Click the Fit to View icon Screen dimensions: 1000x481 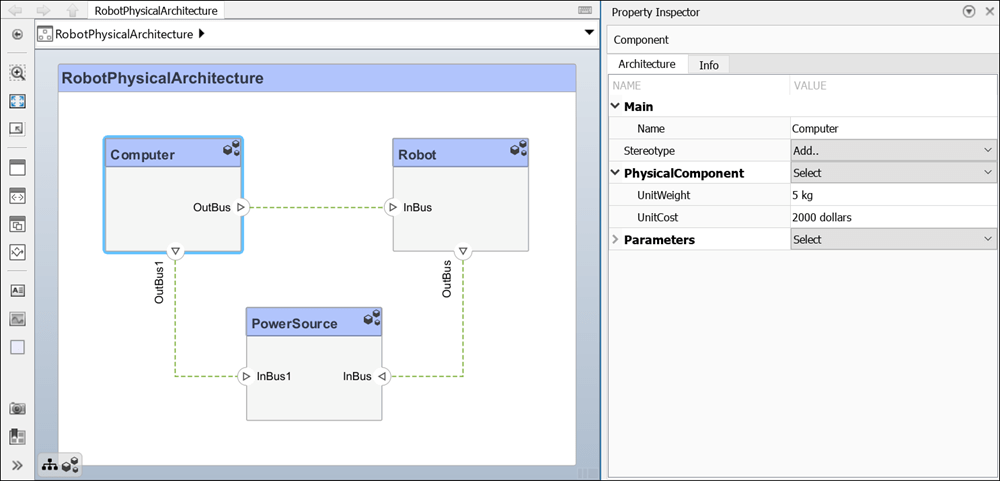17,101
